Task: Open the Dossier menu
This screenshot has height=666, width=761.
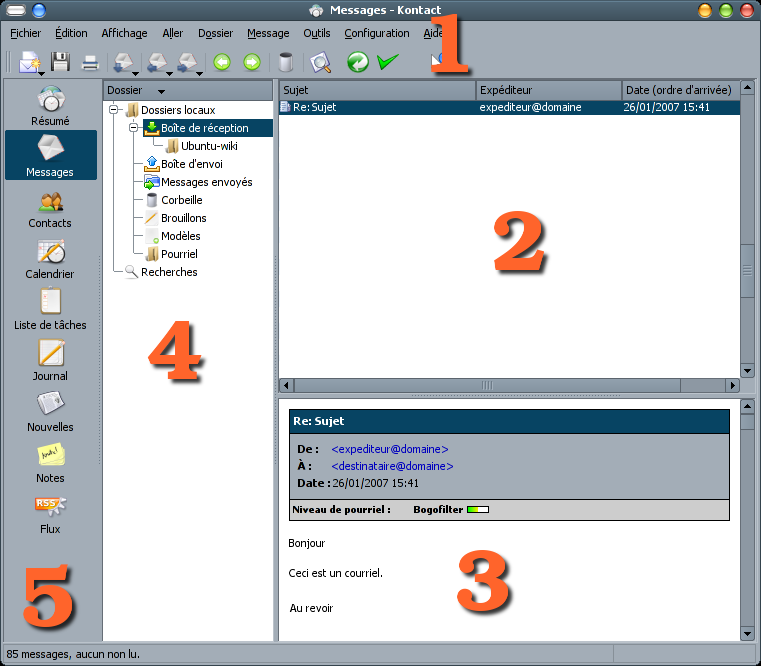Action: click(215, 33)
